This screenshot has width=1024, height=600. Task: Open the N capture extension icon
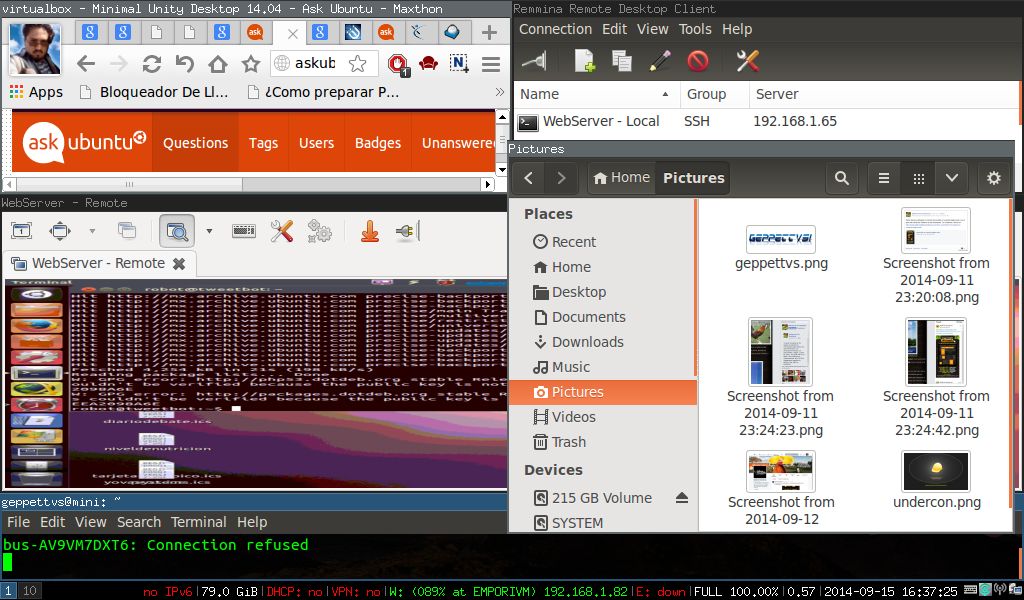click(x=460, y=63)
